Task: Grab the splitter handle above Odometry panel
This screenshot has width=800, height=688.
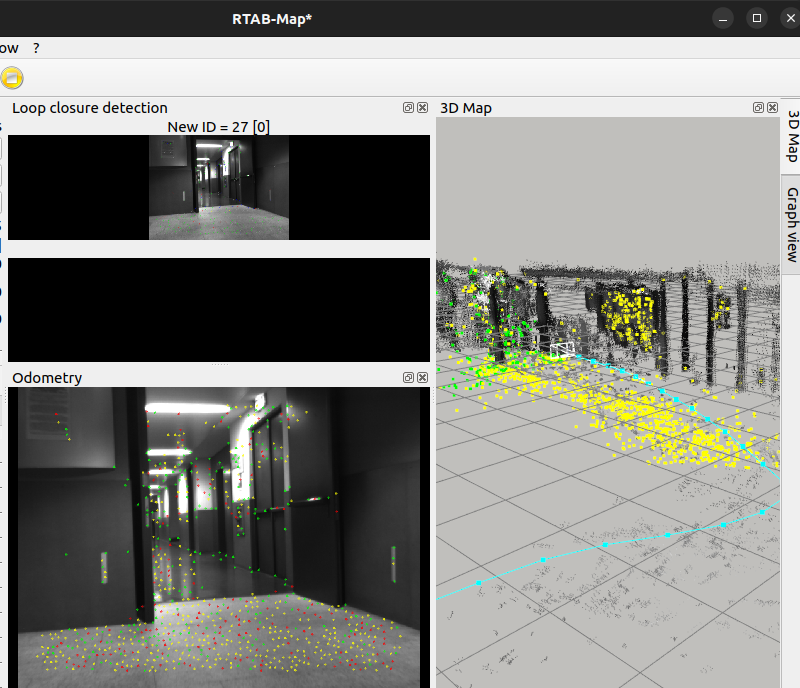Action: (218, 365)
